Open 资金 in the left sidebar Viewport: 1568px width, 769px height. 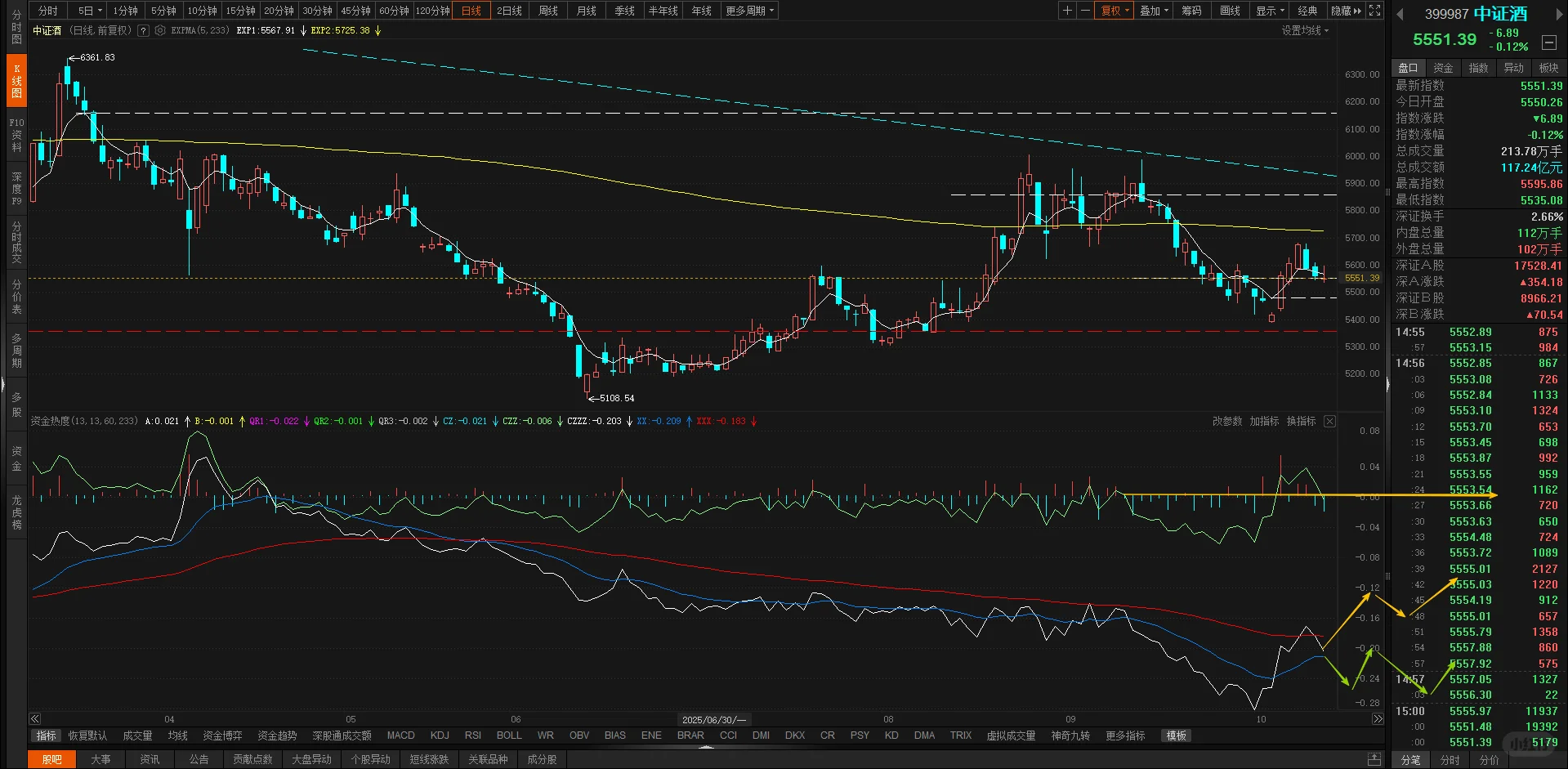click(x=16, y=458)
